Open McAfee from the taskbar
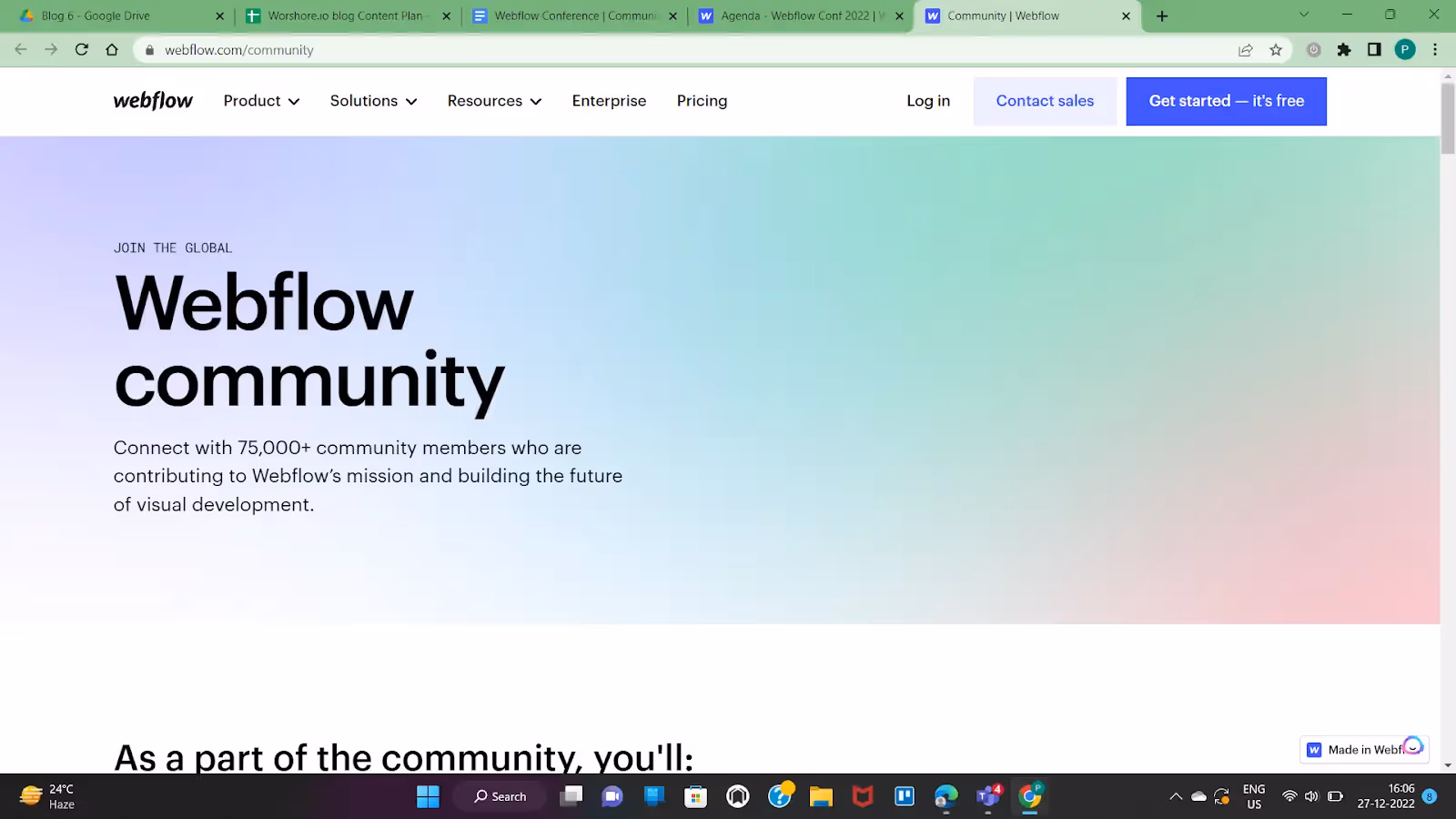 tap(863, 797)
